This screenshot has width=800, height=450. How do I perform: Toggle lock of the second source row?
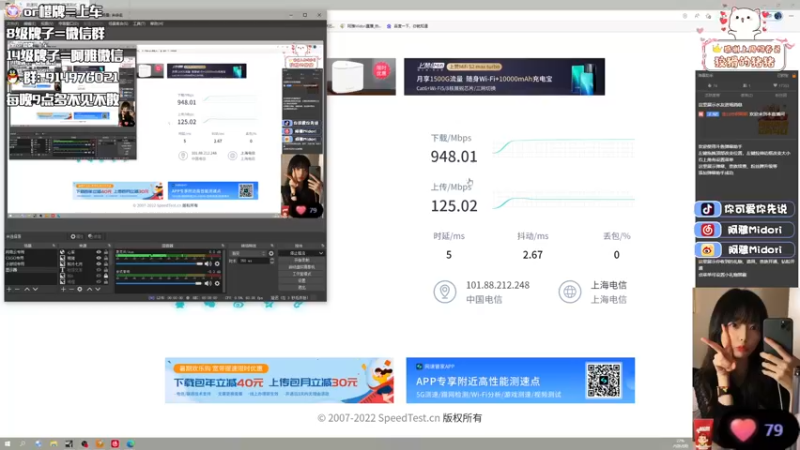pos(106,258)
